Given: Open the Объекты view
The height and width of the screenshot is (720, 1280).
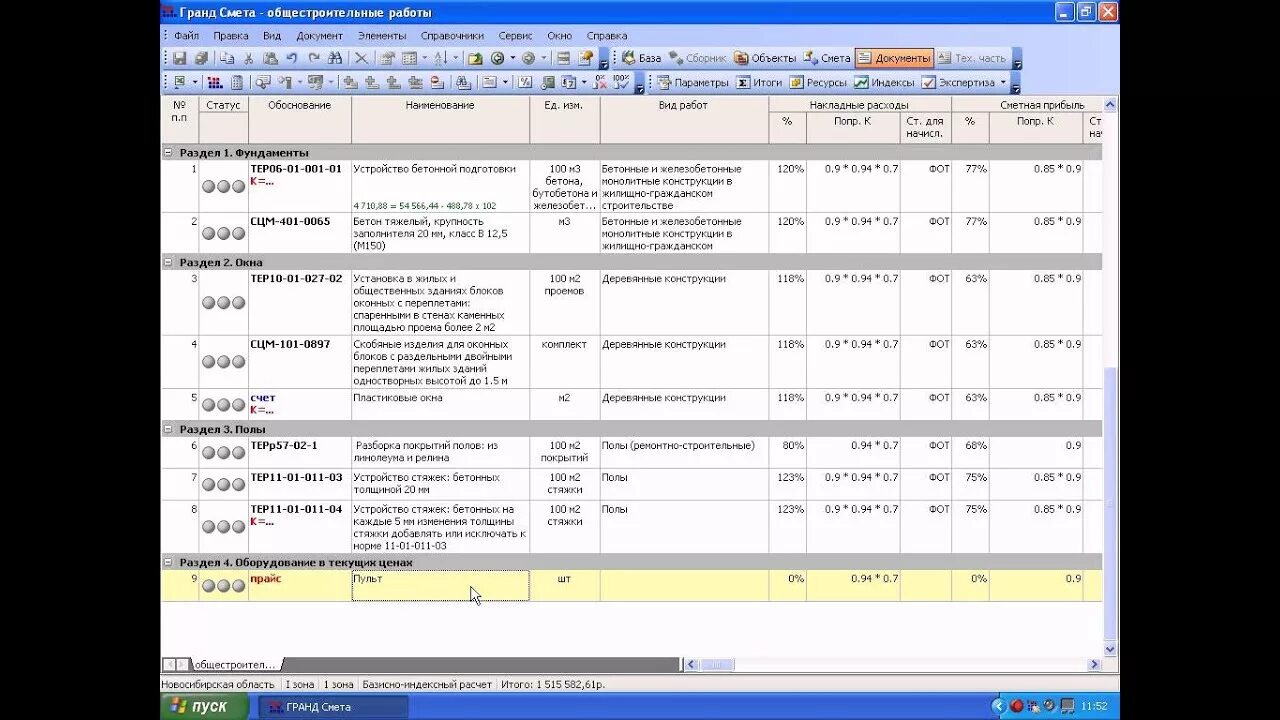Looking at the screenshot, I should pos(765,58).
